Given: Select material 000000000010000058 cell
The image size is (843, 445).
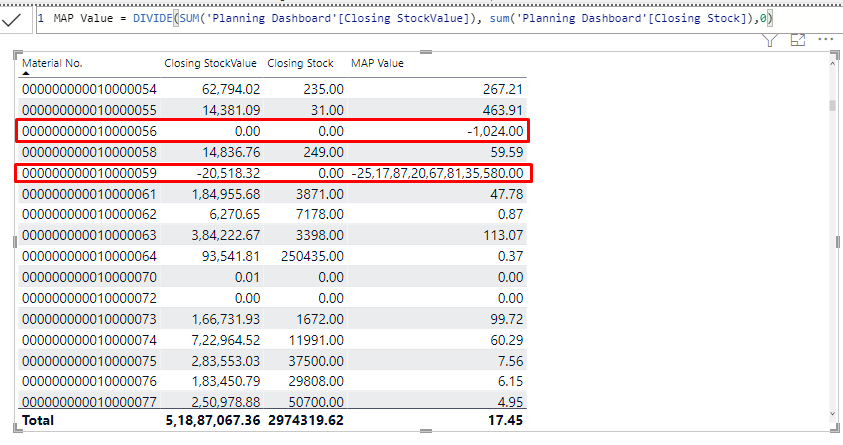Looking at the screenshot, I should coord(89,152).
